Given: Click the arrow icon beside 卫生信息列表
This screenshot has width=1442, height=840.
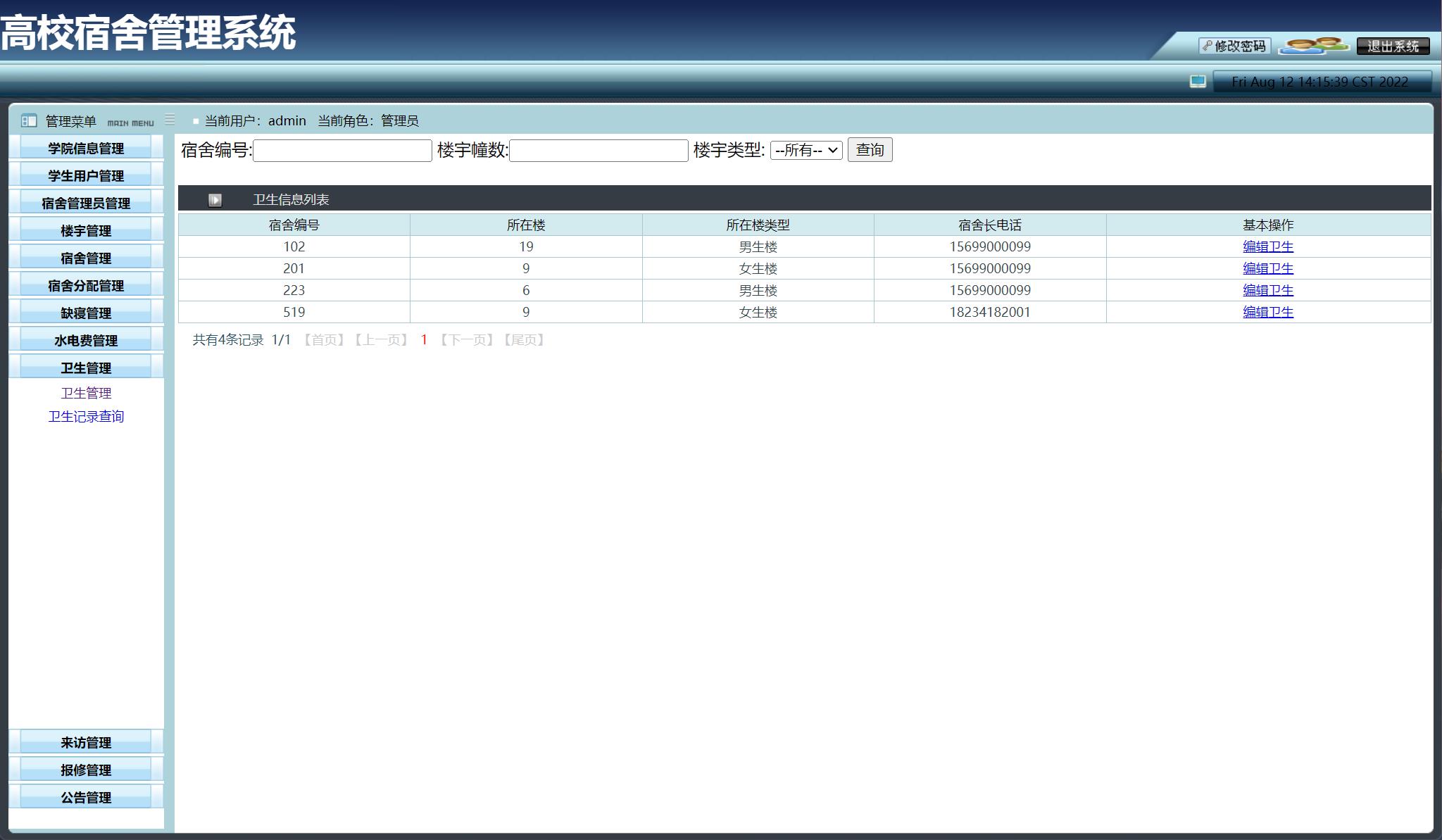Looking at the screenshot, I should click(x=215, y=200).
